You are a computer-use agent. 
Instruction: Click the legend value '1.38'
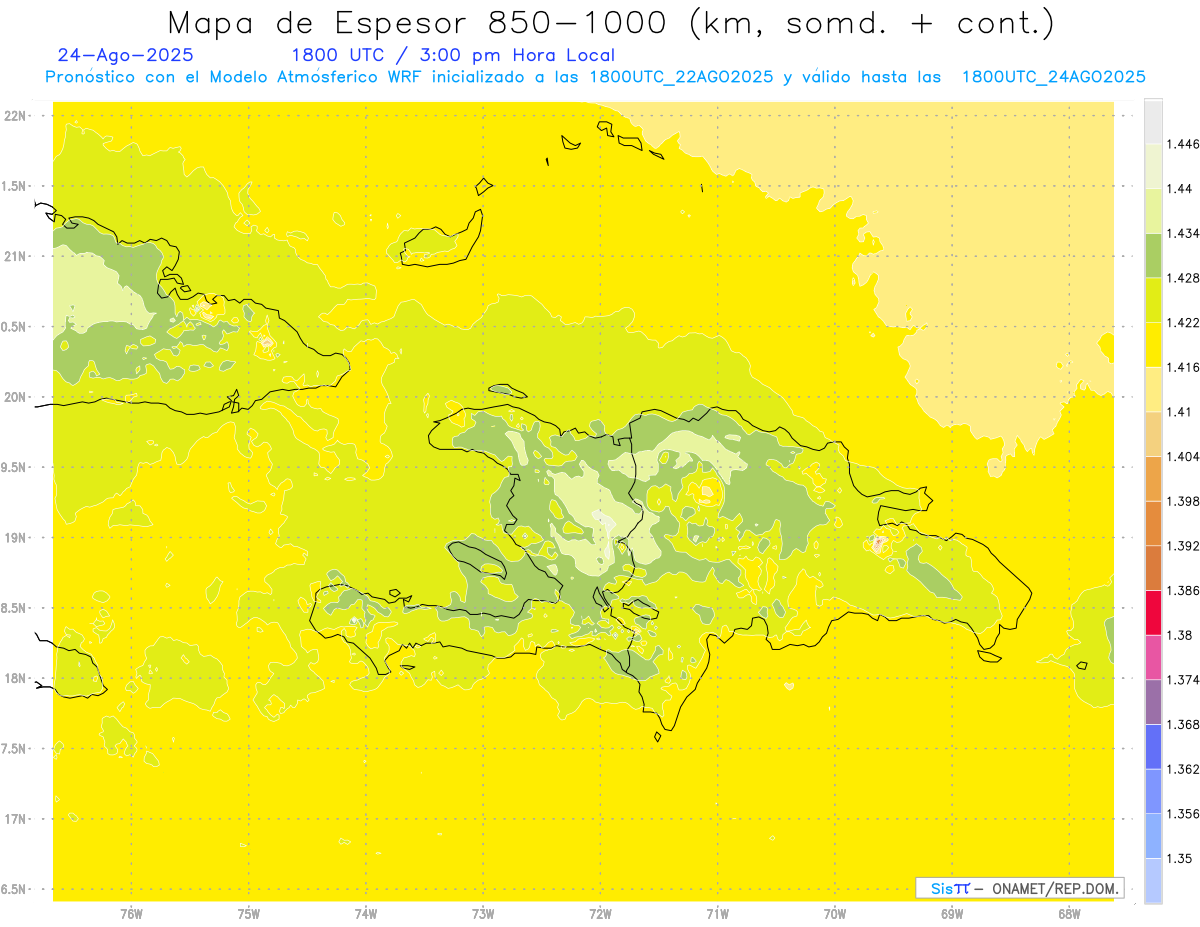1179,635
